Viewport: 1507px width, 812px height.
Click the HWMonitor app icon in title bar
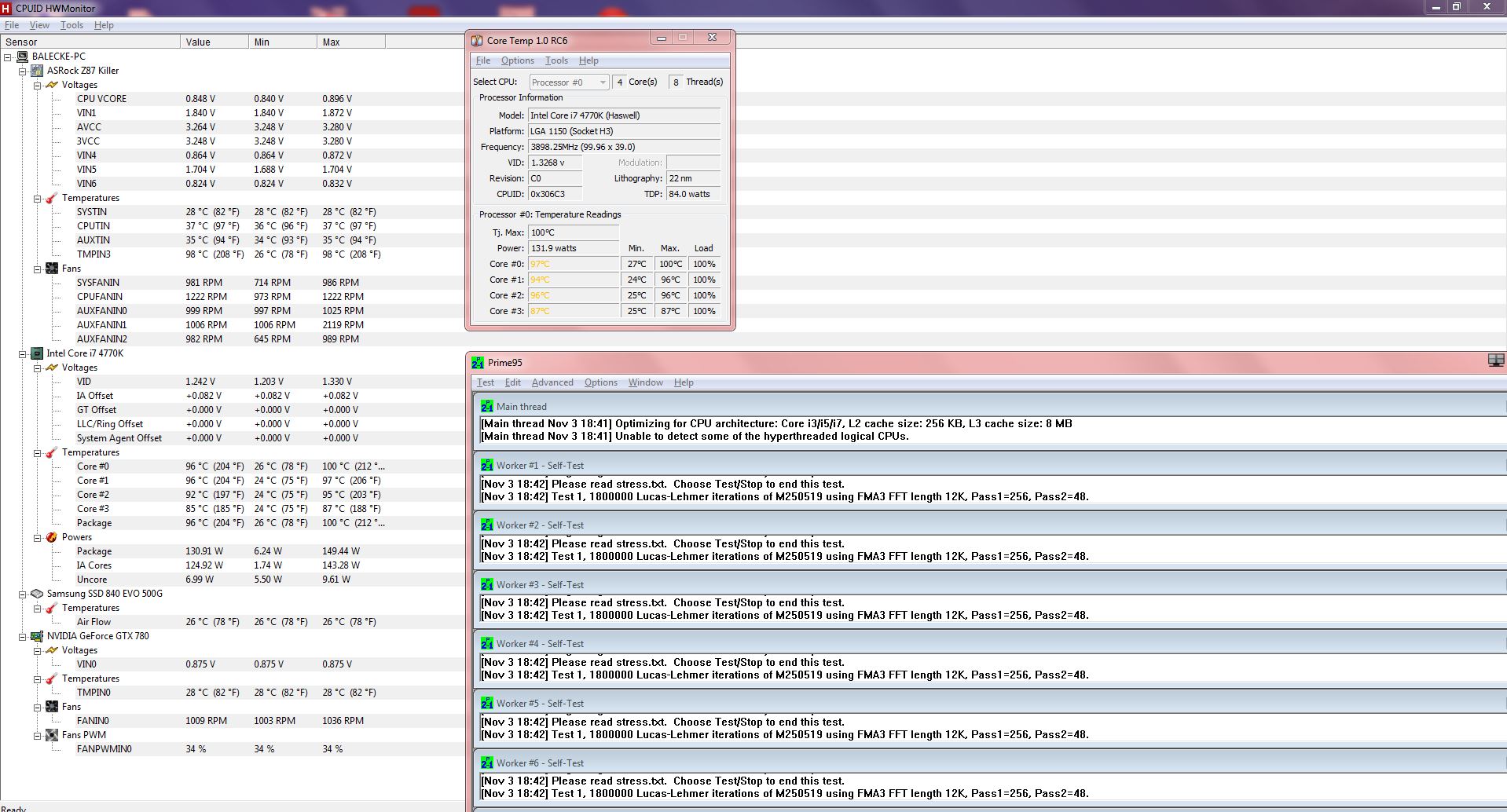tap(6, 8)
